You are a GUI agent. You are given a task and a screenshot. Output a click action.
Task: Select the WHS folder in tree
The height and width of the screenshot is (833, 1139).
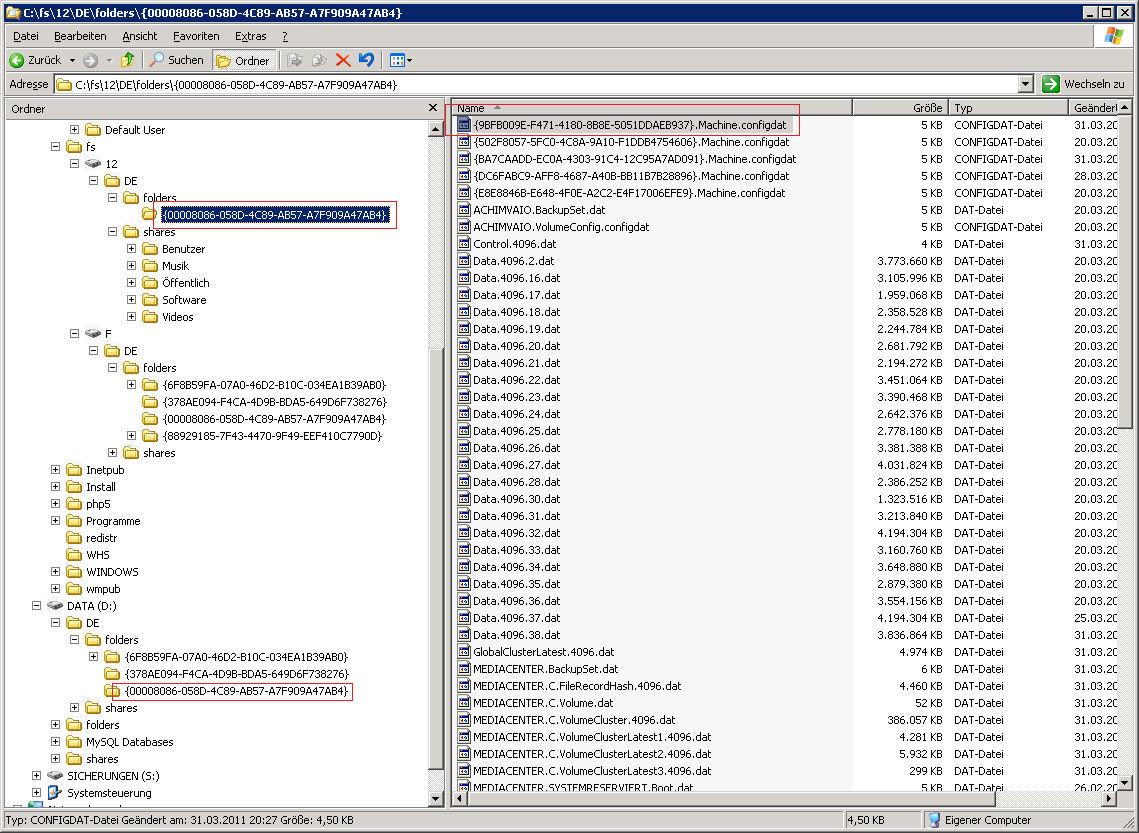(97, 555)
